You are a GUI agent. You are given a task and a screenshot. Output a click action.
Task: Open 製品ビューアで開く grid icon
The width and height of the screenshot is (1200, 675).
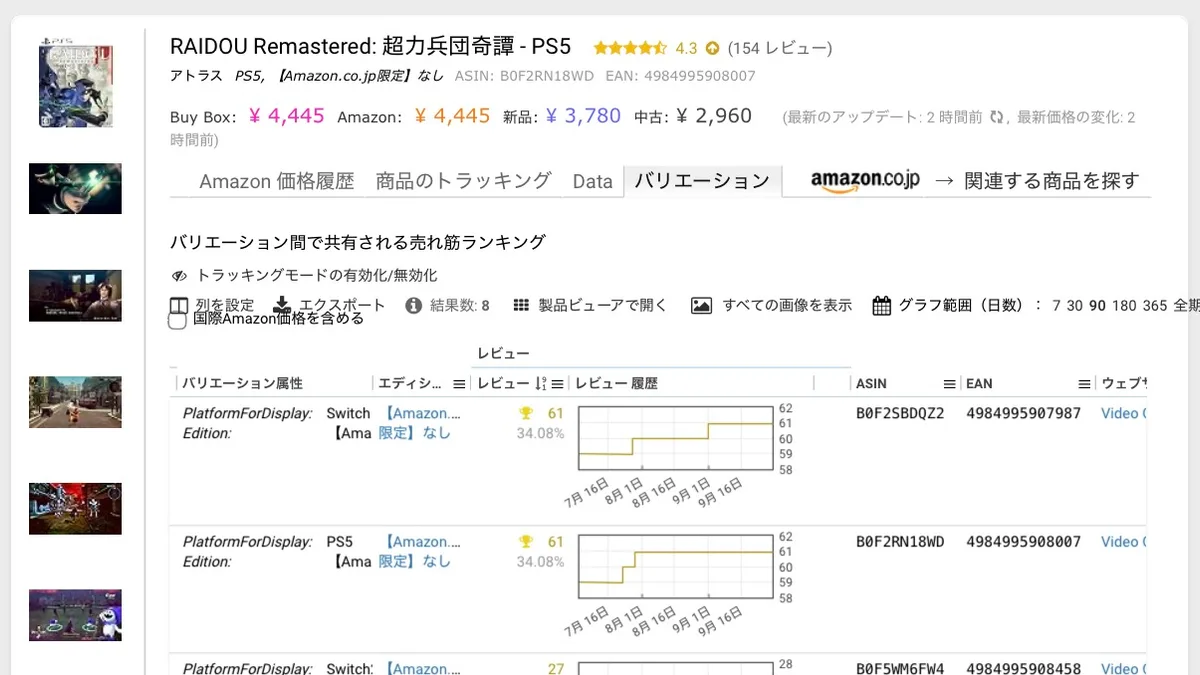pyautogui.click(x=521, y=306)
